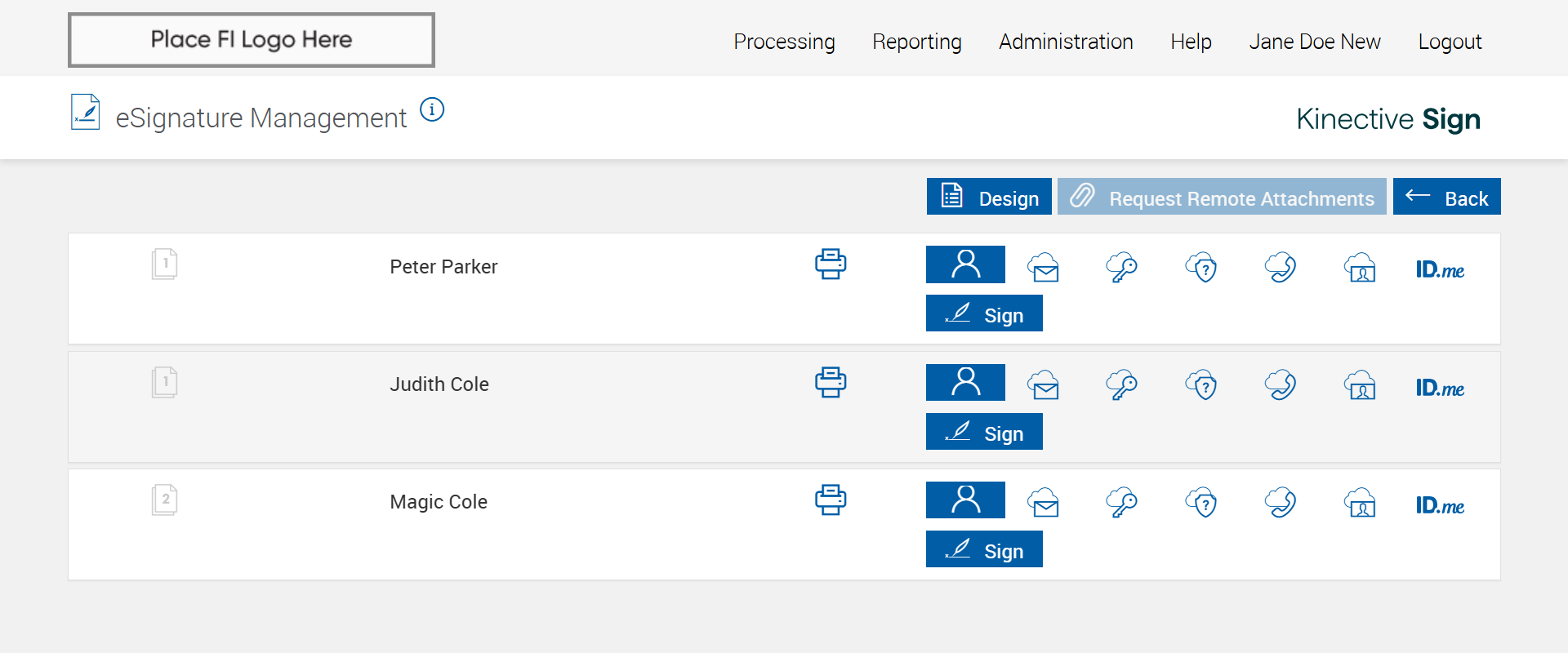The height and width of the screenshot is (653, 1568).
Task: Click the document page icon for Magic Cole
Action: coord(164,500)
